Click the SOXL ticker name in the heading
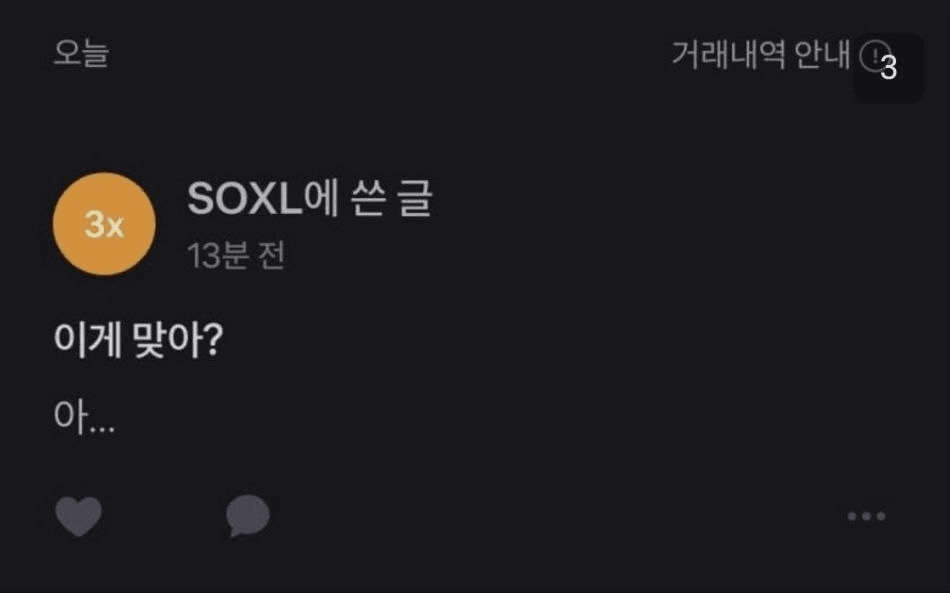Viewport: 950px width, 593px height. pyautogui.click(x=244, y=200)
